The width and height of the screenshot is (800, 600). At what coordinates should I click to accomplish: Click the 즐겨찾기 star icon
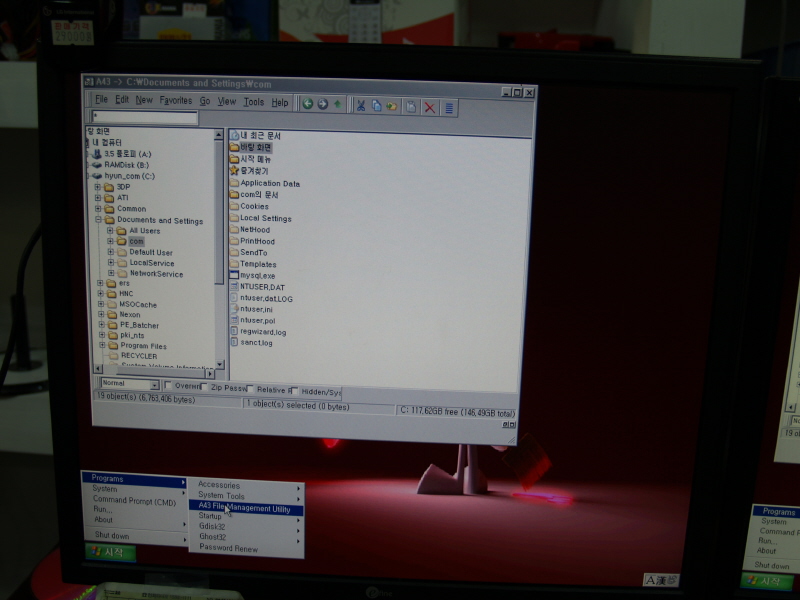coord(234,171)
